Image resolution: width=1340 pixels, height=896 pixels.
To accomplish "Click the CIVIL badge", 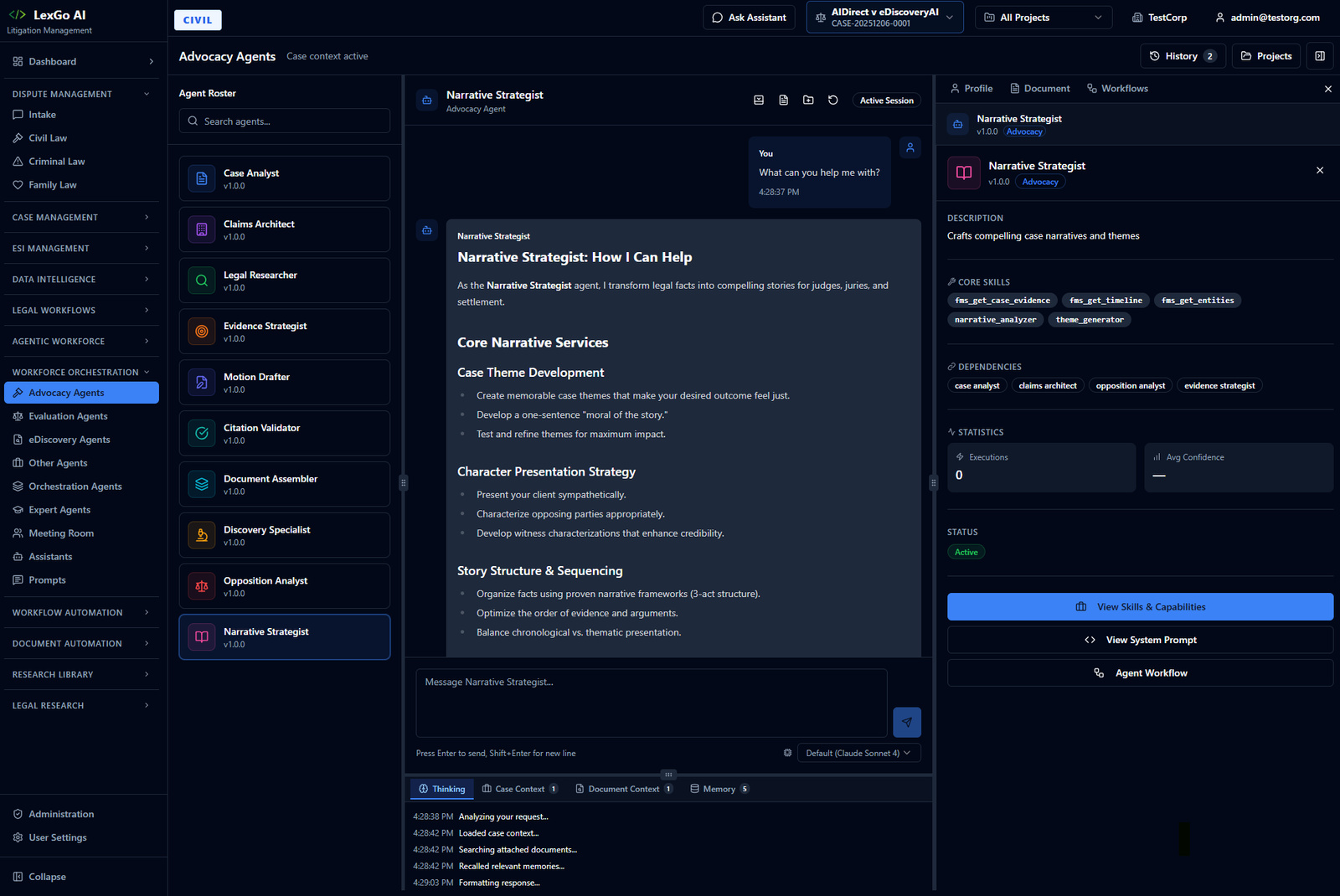I will tap(198, 20).
